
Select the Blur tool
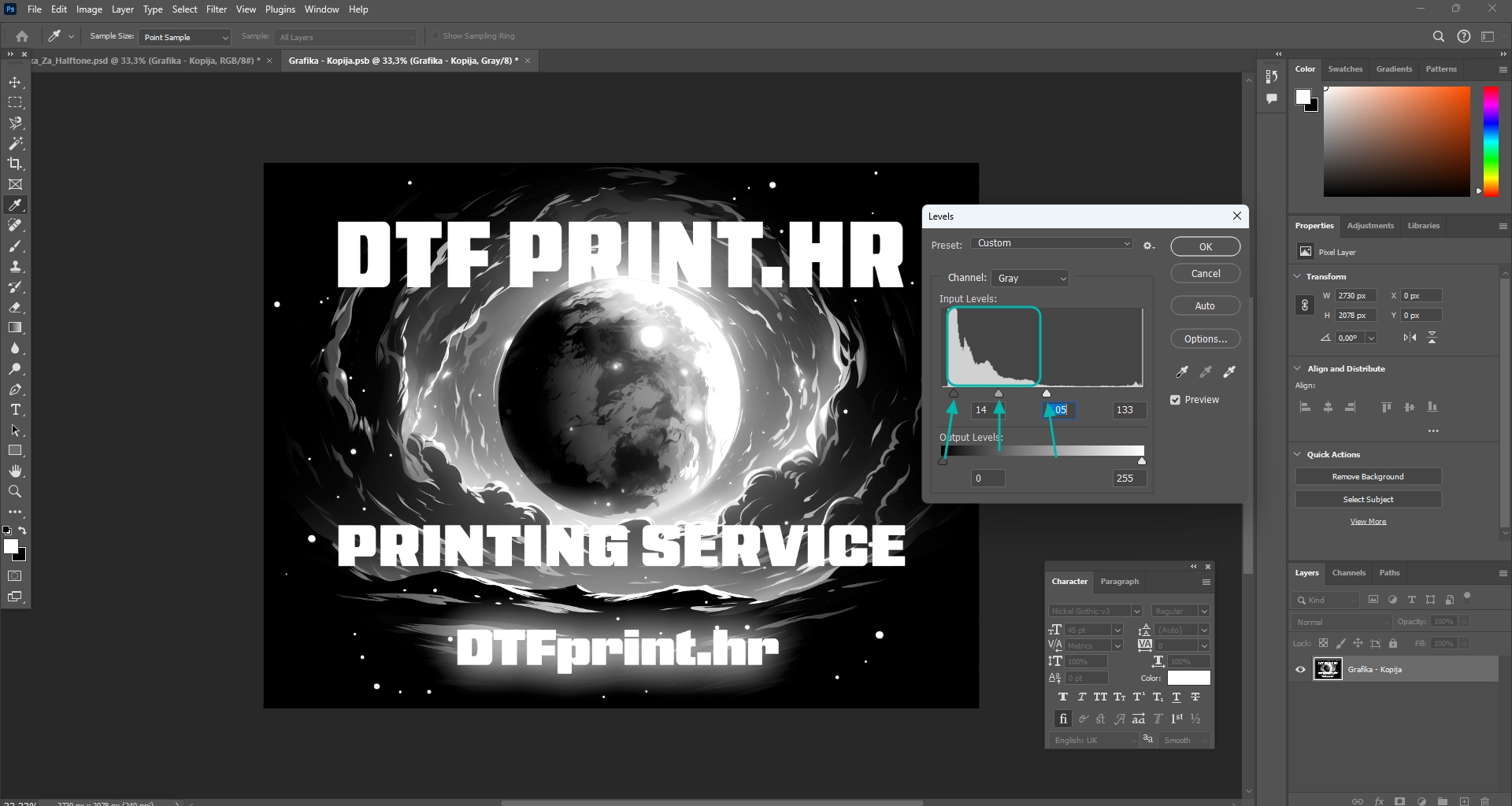(15, 348)
